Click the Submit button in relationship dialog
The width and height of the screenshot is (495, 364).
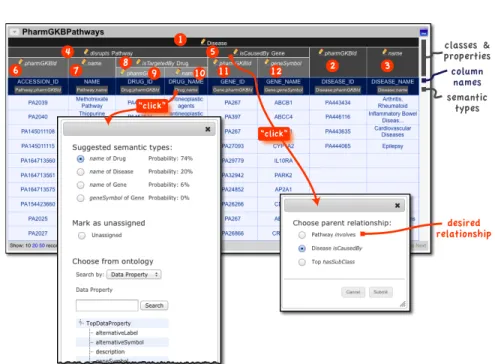tap(380, 292)
